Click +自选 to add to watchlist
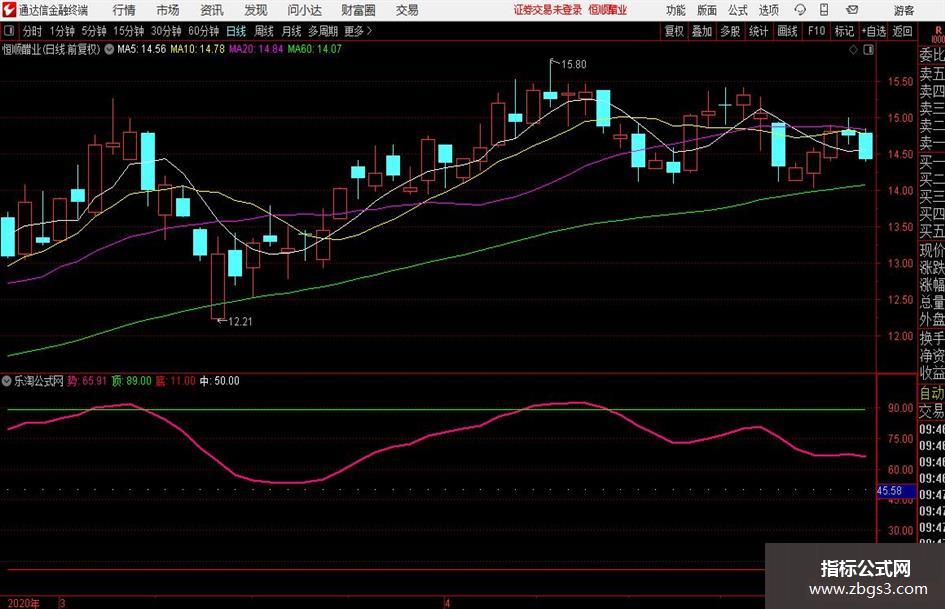This screenshot has width=945, height=609. click(874, 31)
